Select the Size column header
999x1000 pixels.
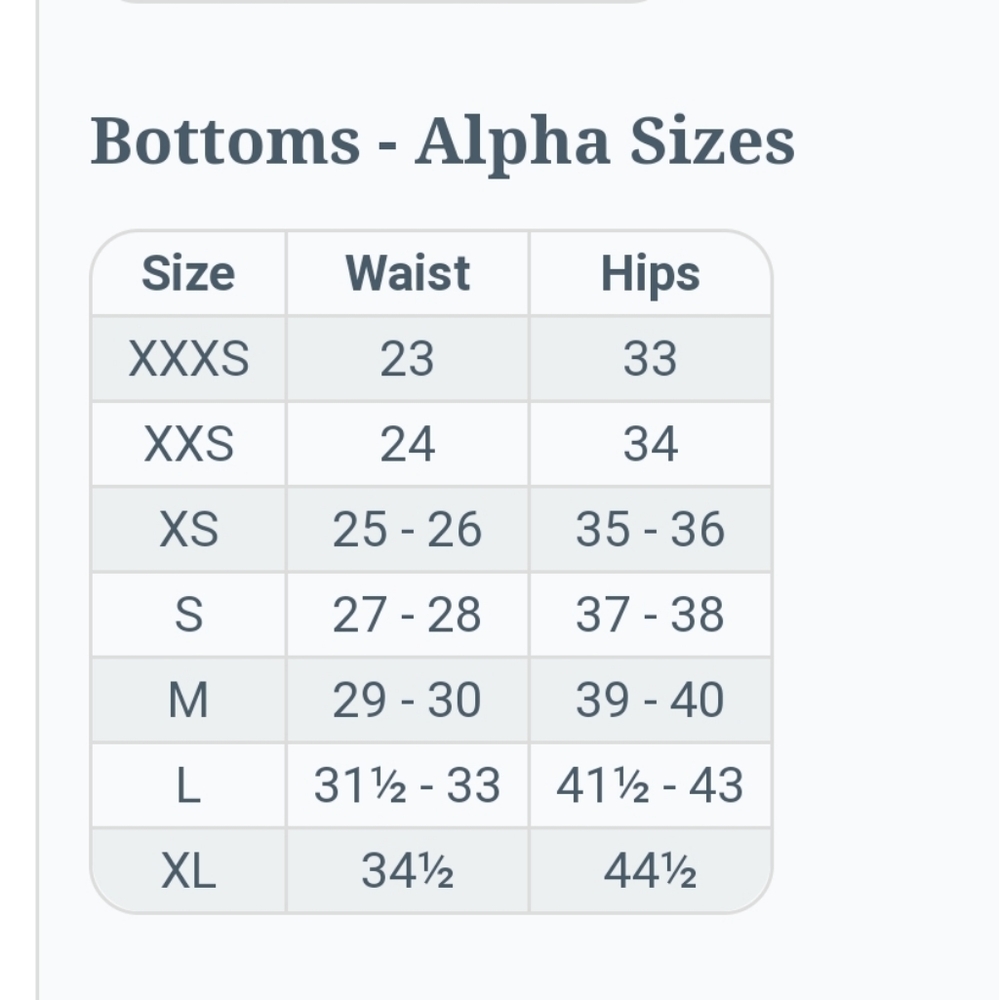click(189, 274)
